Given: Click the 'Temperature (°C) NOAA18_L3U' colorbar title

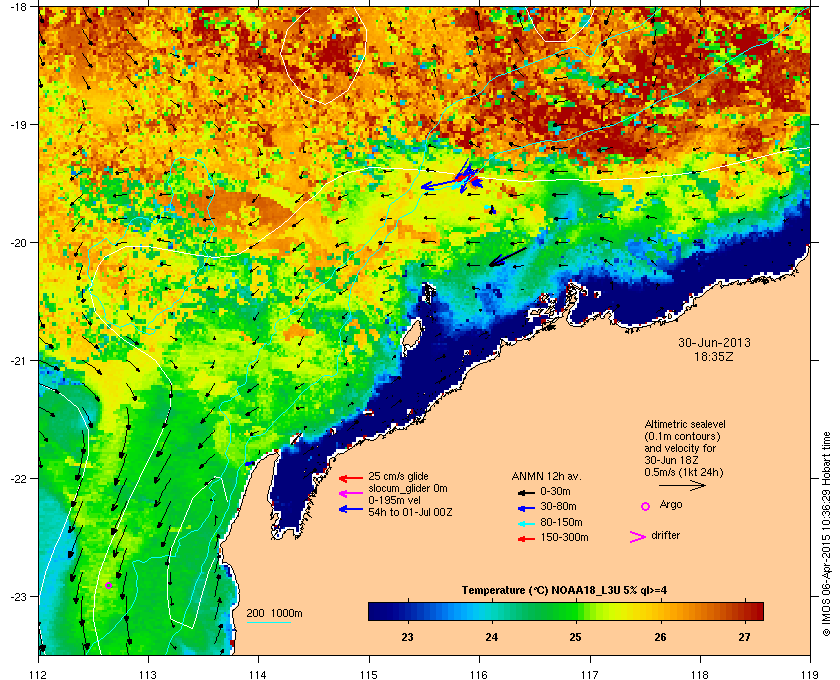Looking at the screenshot, I should tap(564, 590).
